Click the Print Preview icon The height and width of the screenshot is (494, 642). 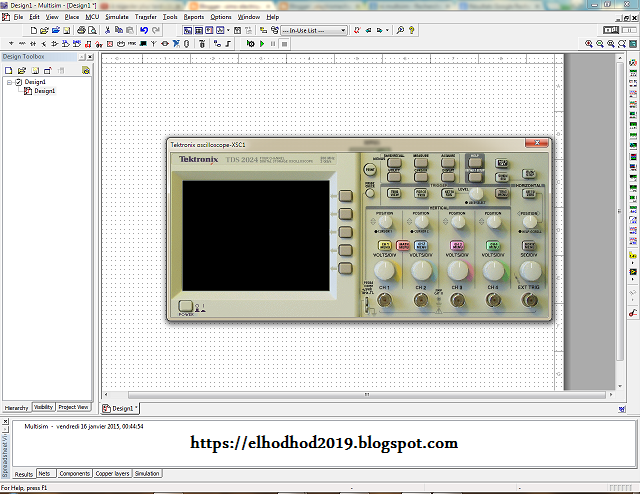(x=93, y=30)
